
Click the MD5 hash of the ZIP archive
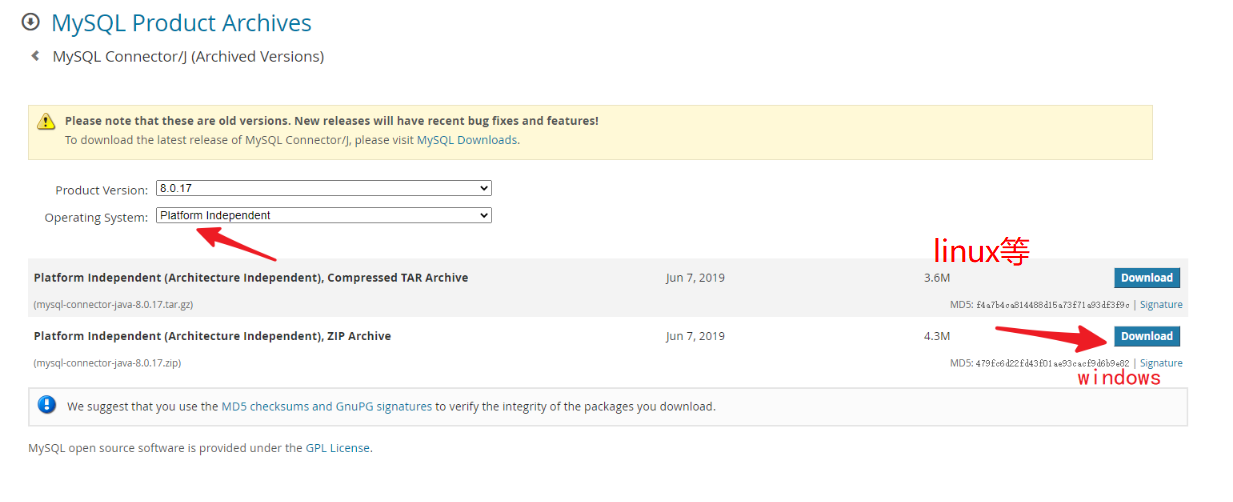(x=1053, y=363)
